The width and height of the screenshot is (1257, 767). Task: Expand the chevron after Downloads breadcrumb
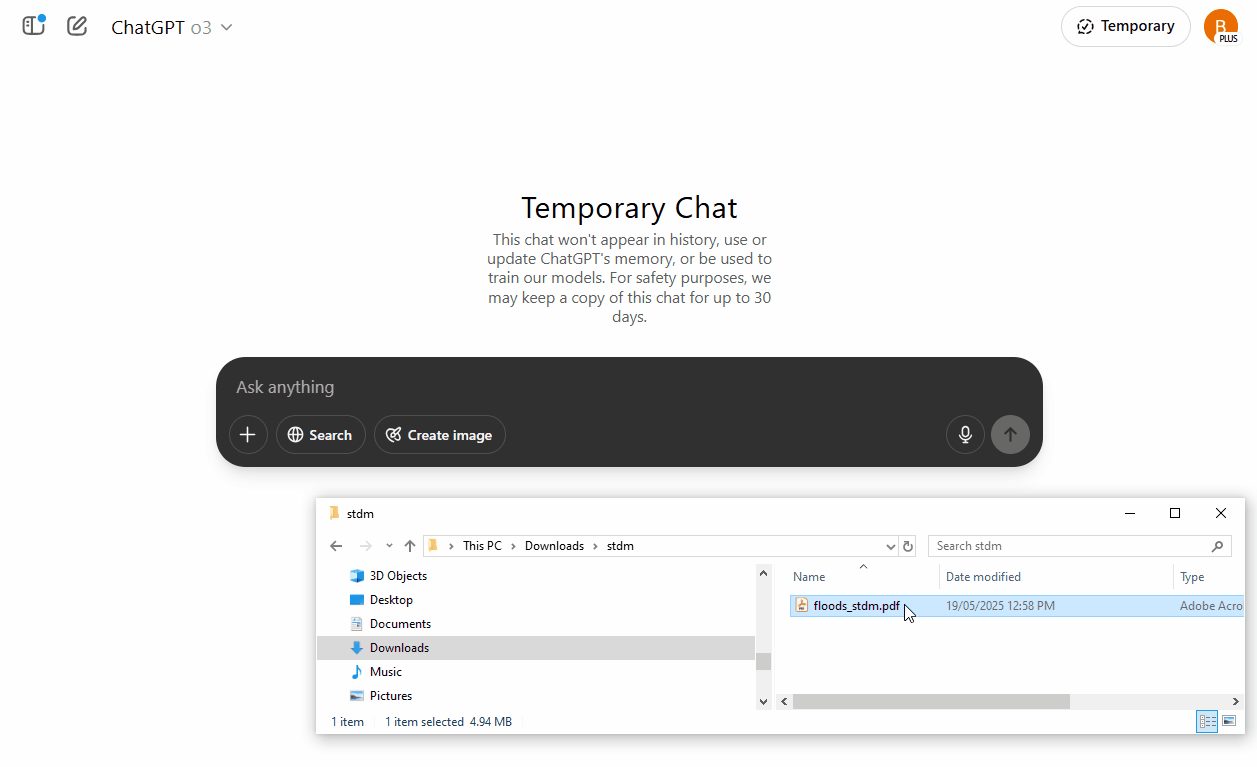596,546
